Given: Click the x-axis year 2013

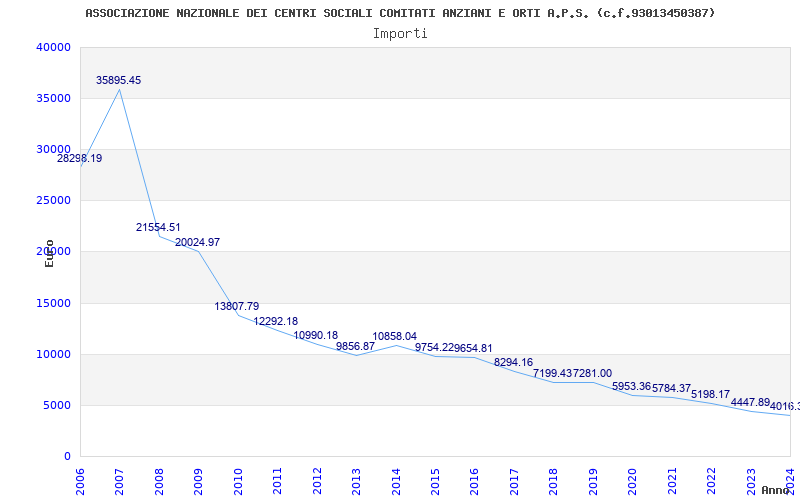Looking at the screenshot, I should point(356,482).
